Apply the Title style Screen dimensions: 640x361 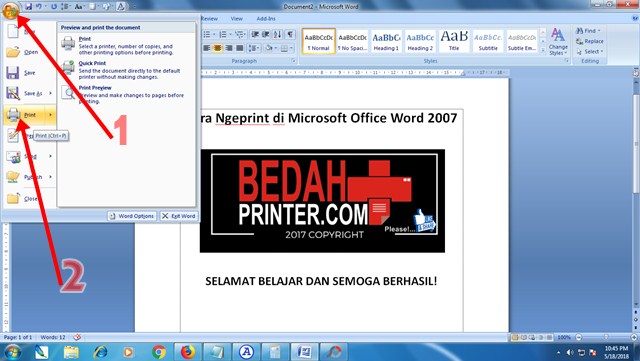(x=454, y=41)
